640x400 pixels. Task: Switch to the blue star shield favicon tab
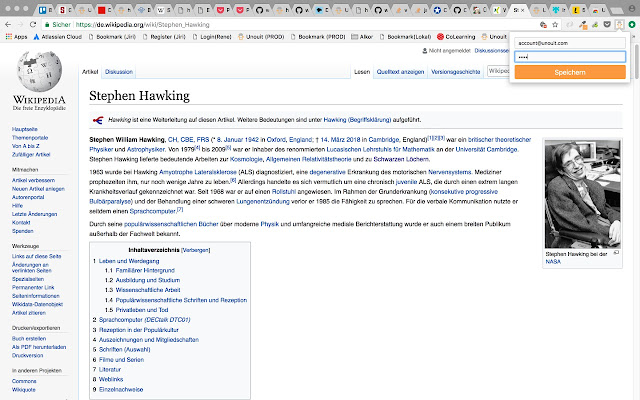440,9
